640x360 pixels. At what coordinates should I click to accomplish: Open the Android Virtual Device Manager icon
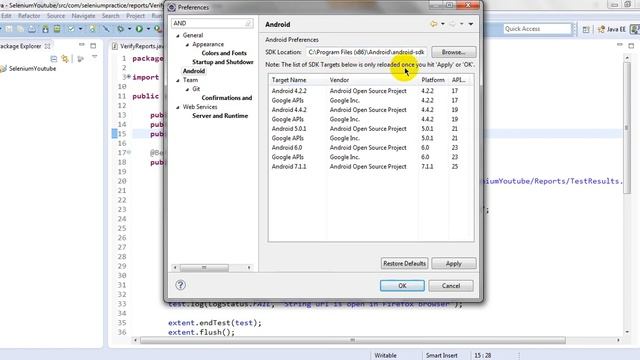(x=57, y=29)
